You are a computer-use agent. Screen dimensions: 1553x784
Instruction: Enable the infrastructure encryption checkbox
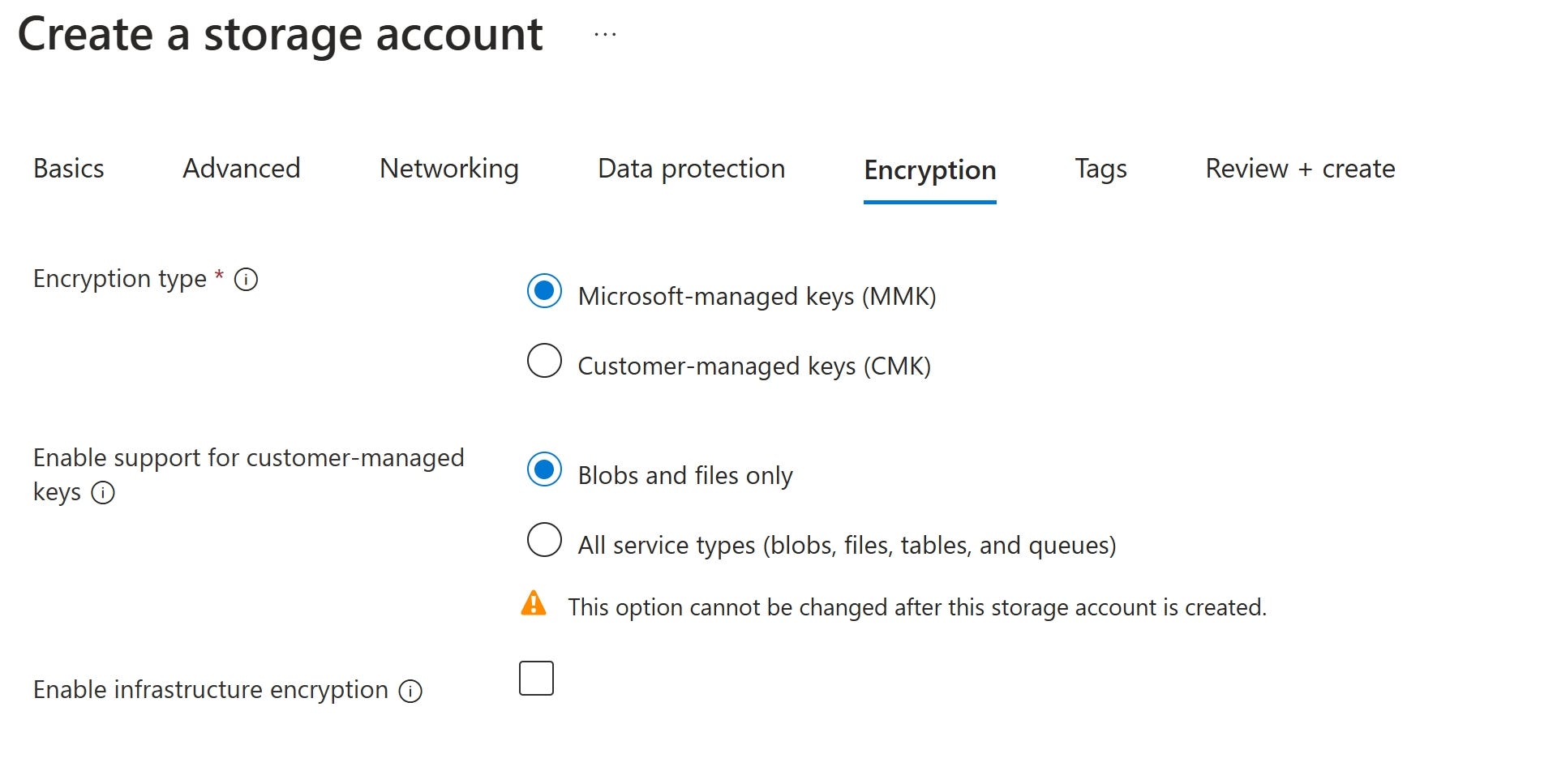pyautogui.click(x=536, y=678)
